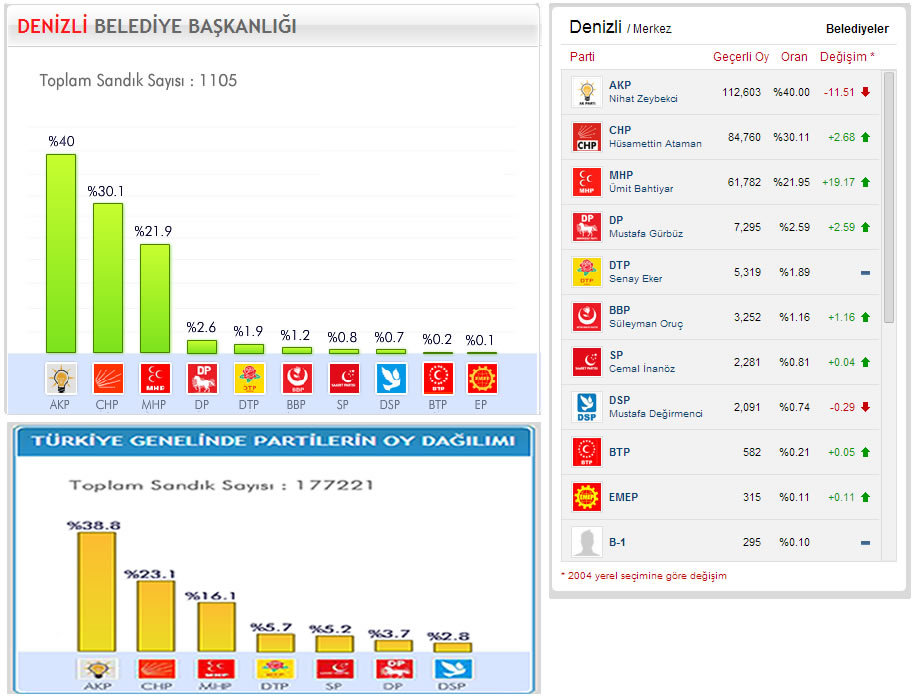The height and width of the screenshot is (700, 917).
Task: Click the Denizli heading in the results panel
Action: point(595,27)
